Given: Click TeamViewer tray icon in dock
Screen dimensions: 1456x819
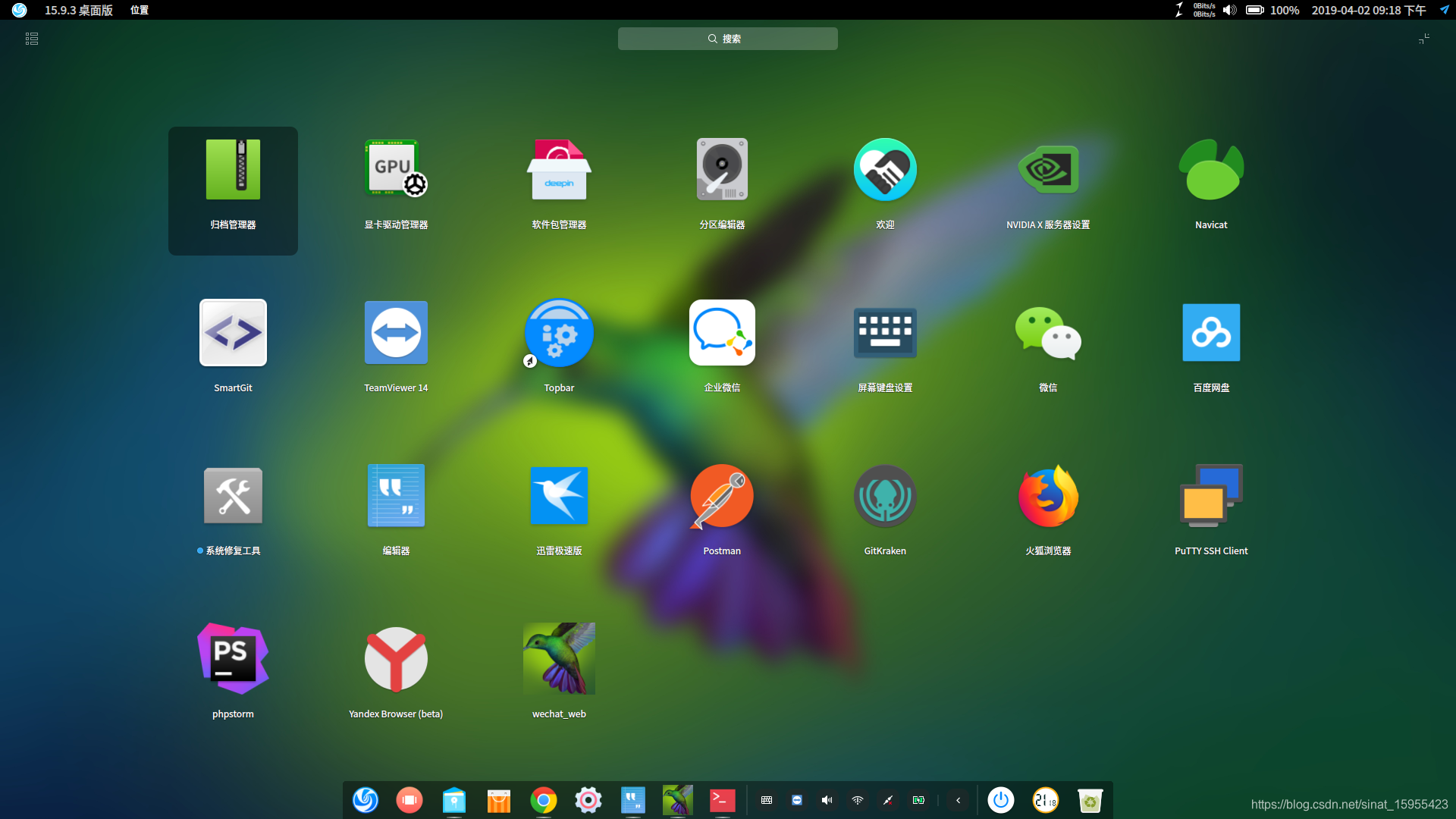Looking at the screenshot, I should [797, 800].
